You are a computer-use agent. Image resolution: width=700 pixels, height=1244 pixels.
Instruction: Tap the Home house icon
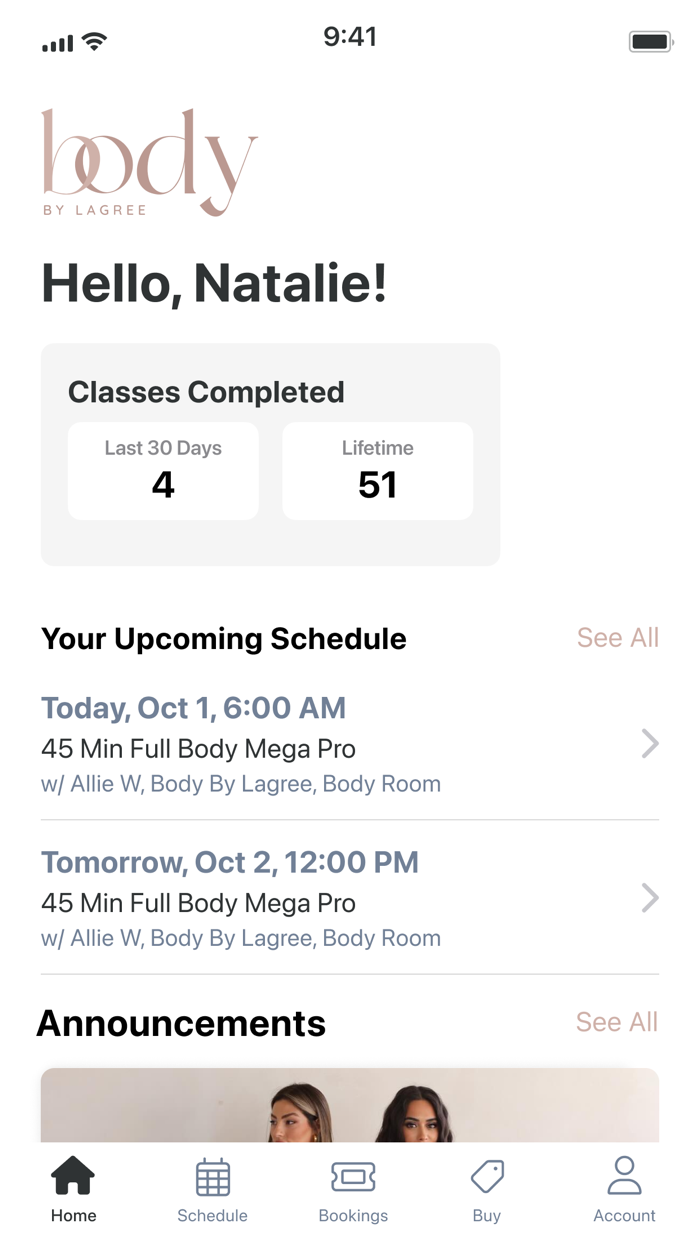coord(73,1176)
